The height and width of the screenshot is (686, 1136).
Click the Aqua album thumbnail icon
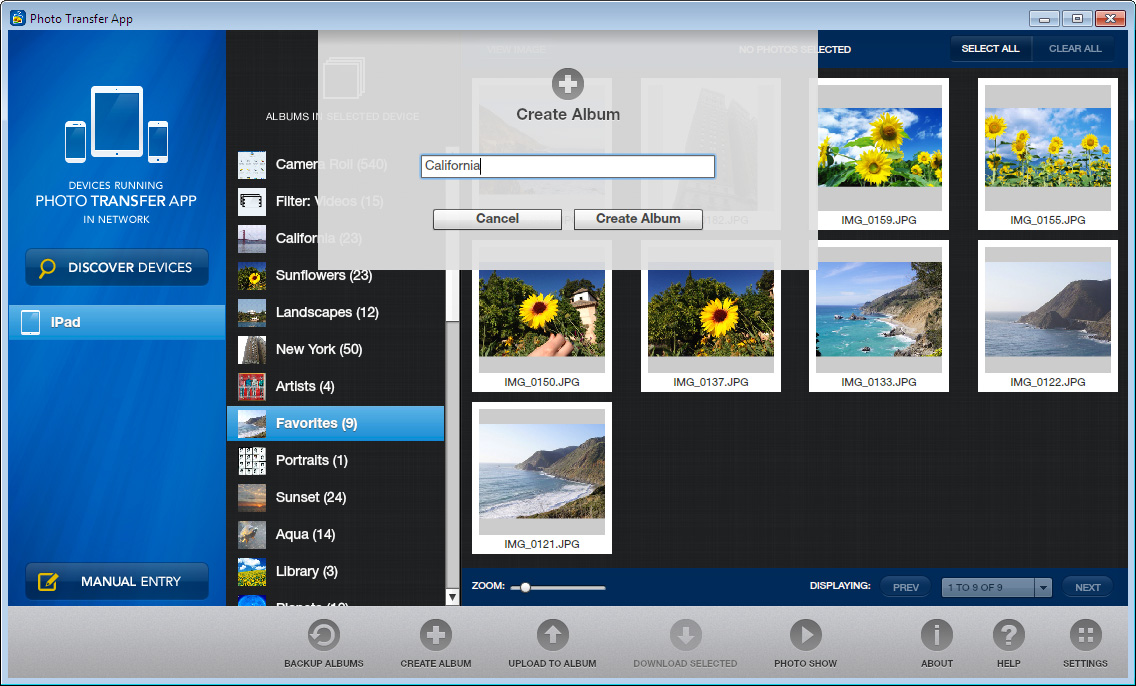point(252,535)
